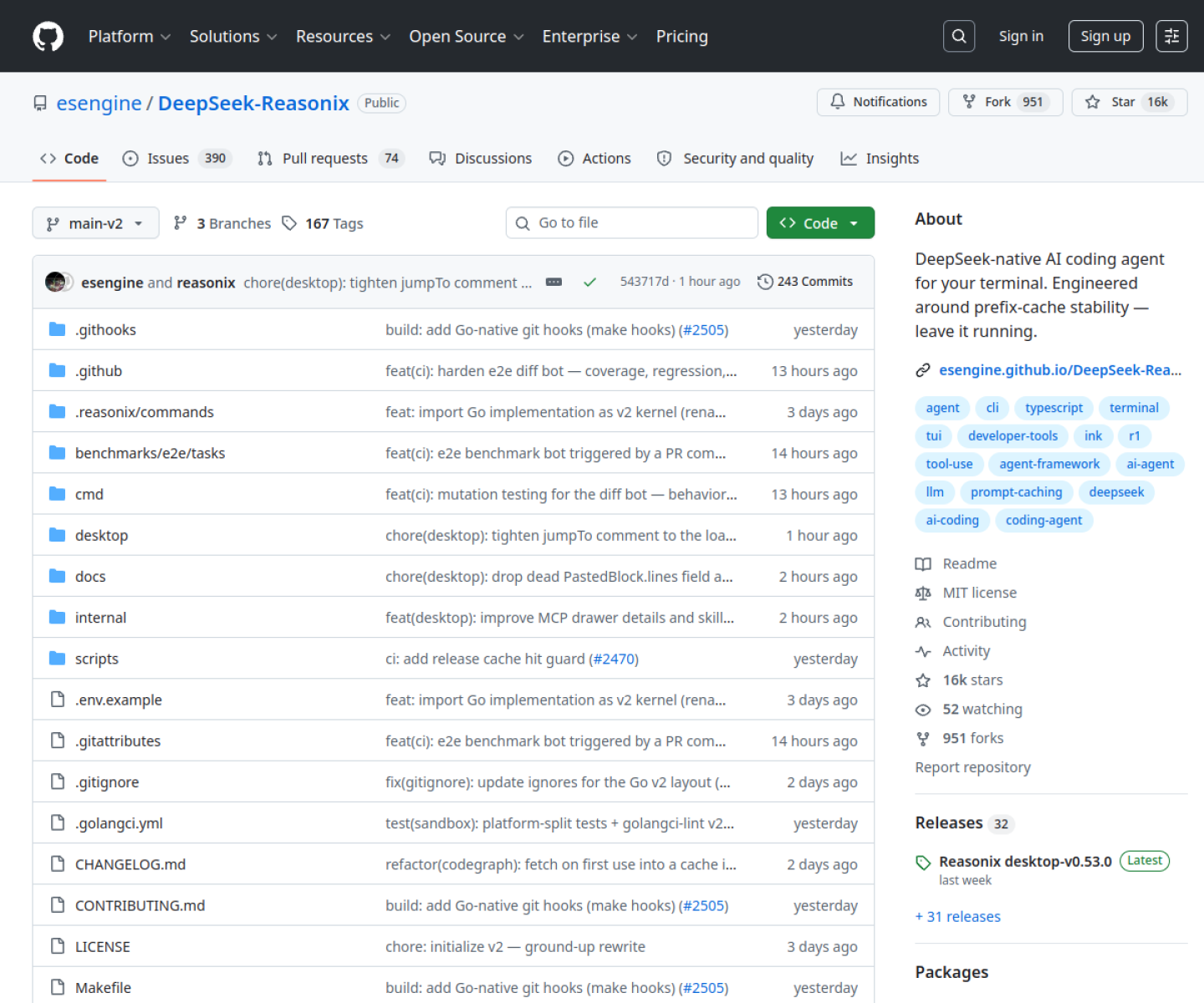Open the Enterprise dropdown menu
Image resolution: width=1204 pixels, height=1003 pixels.
[589, 36]
